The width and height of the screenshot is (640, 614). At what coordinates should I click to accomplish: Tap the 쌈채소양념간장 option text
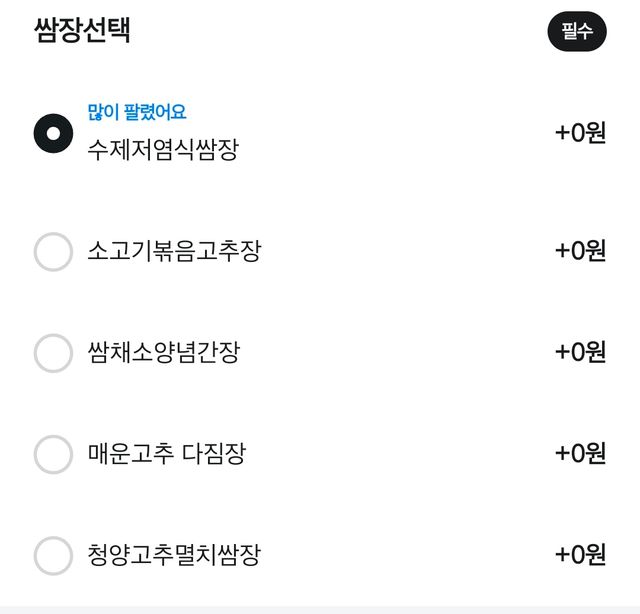(x=163, y=353)
